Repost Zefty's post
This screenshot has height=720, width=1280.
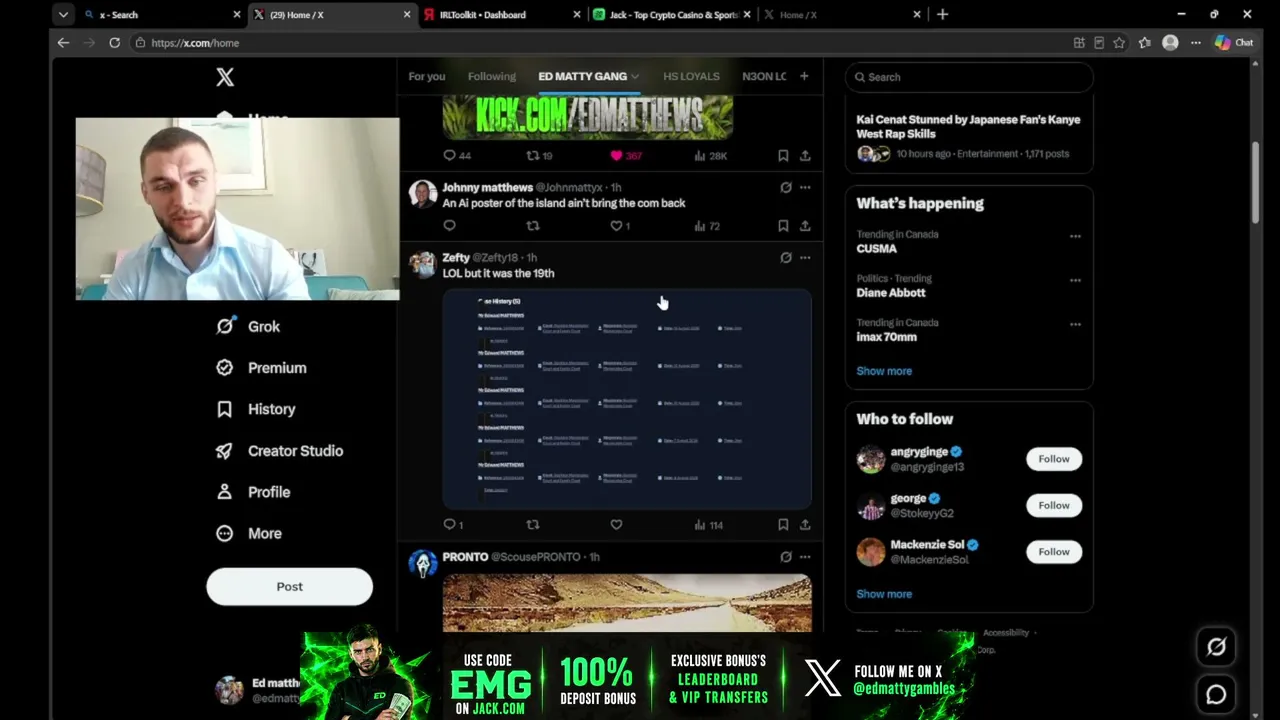(533, 525)
